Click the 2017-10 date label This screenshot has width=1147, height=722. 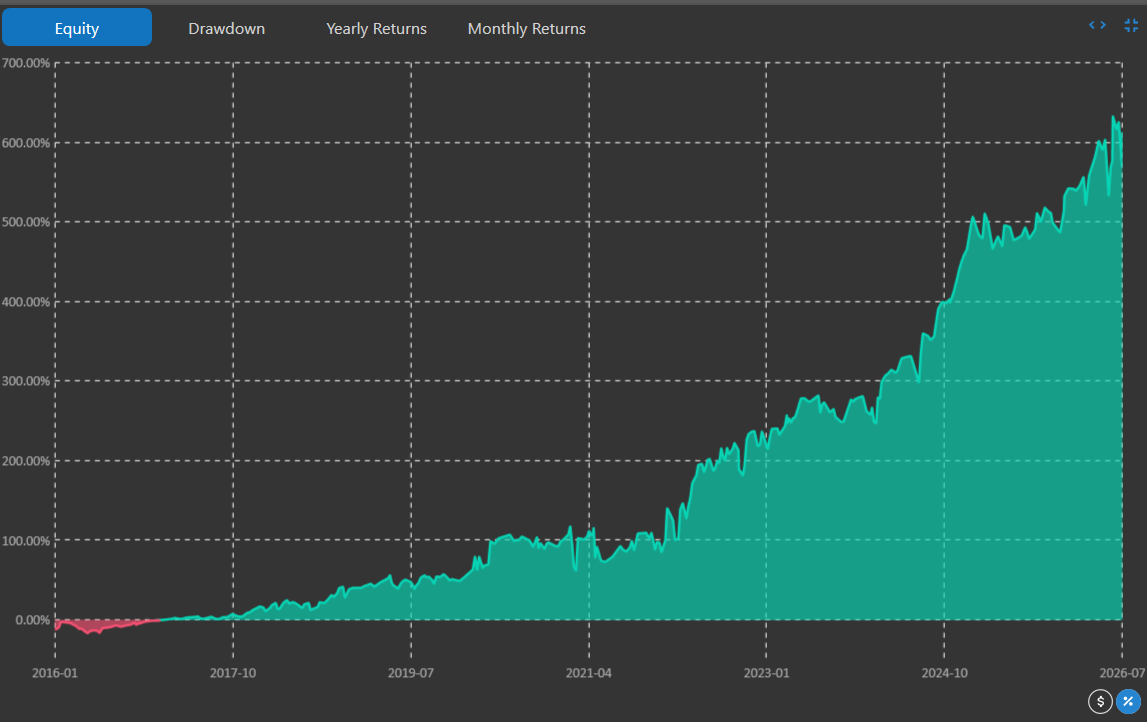[x=233, y=672]
